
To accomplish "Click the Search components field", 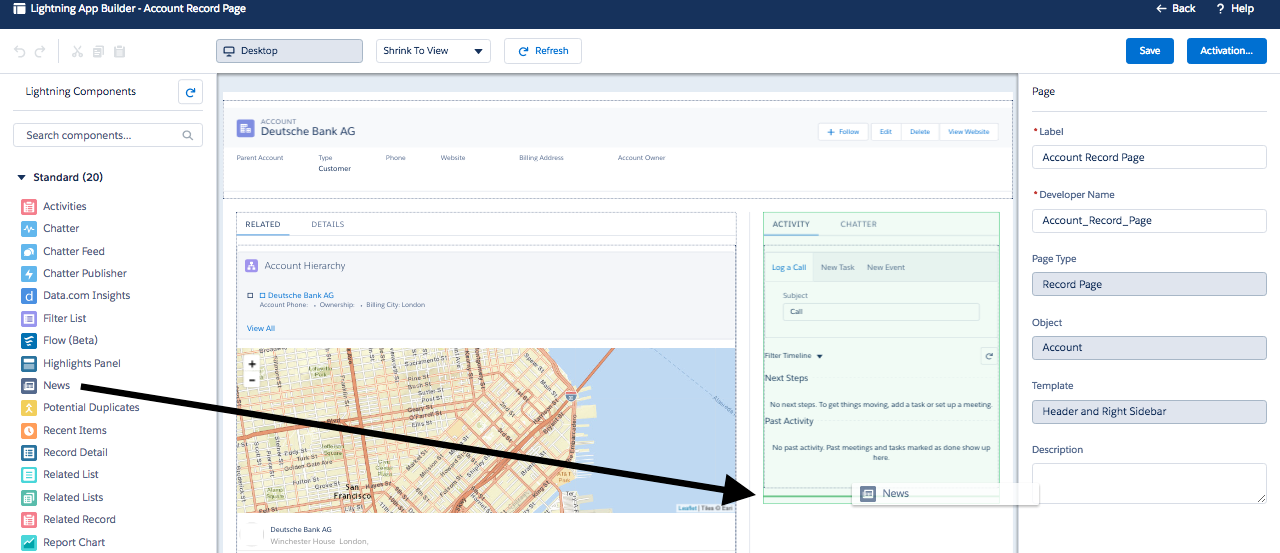I will [x=108, y=135].
